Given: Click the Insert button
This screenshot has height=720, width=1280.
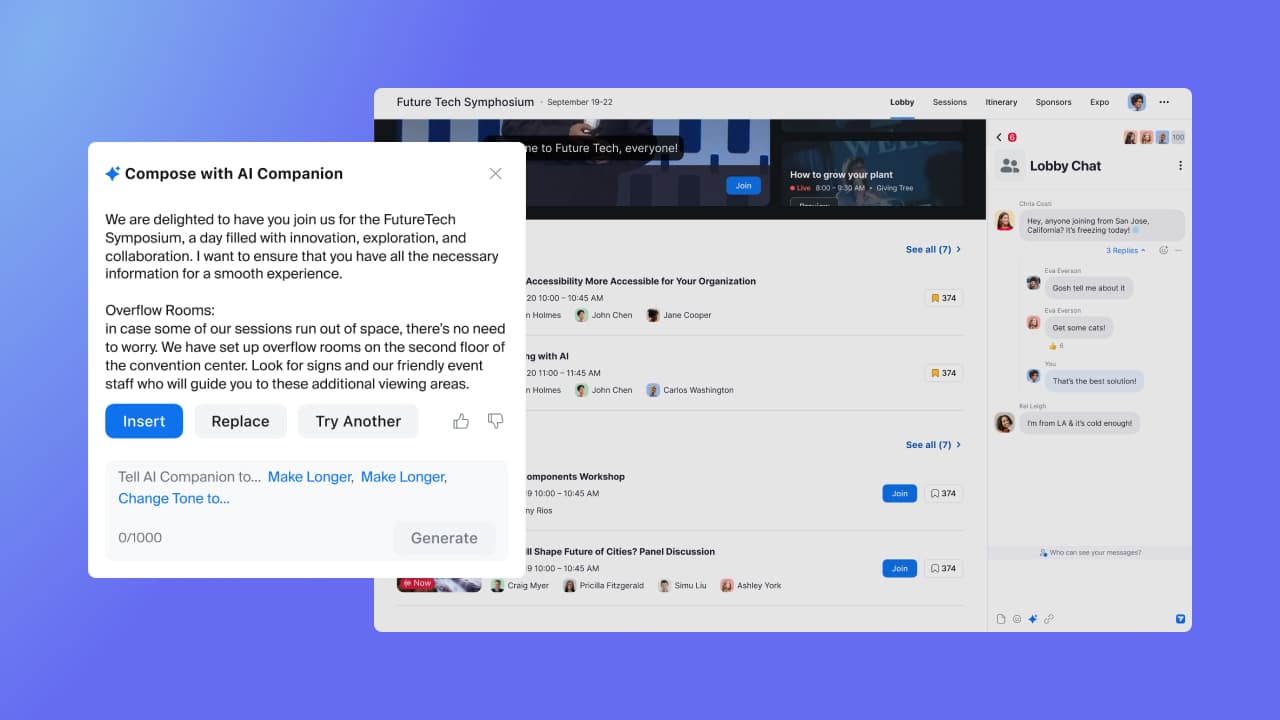Looking at the screenshot, I should point(144,421).
